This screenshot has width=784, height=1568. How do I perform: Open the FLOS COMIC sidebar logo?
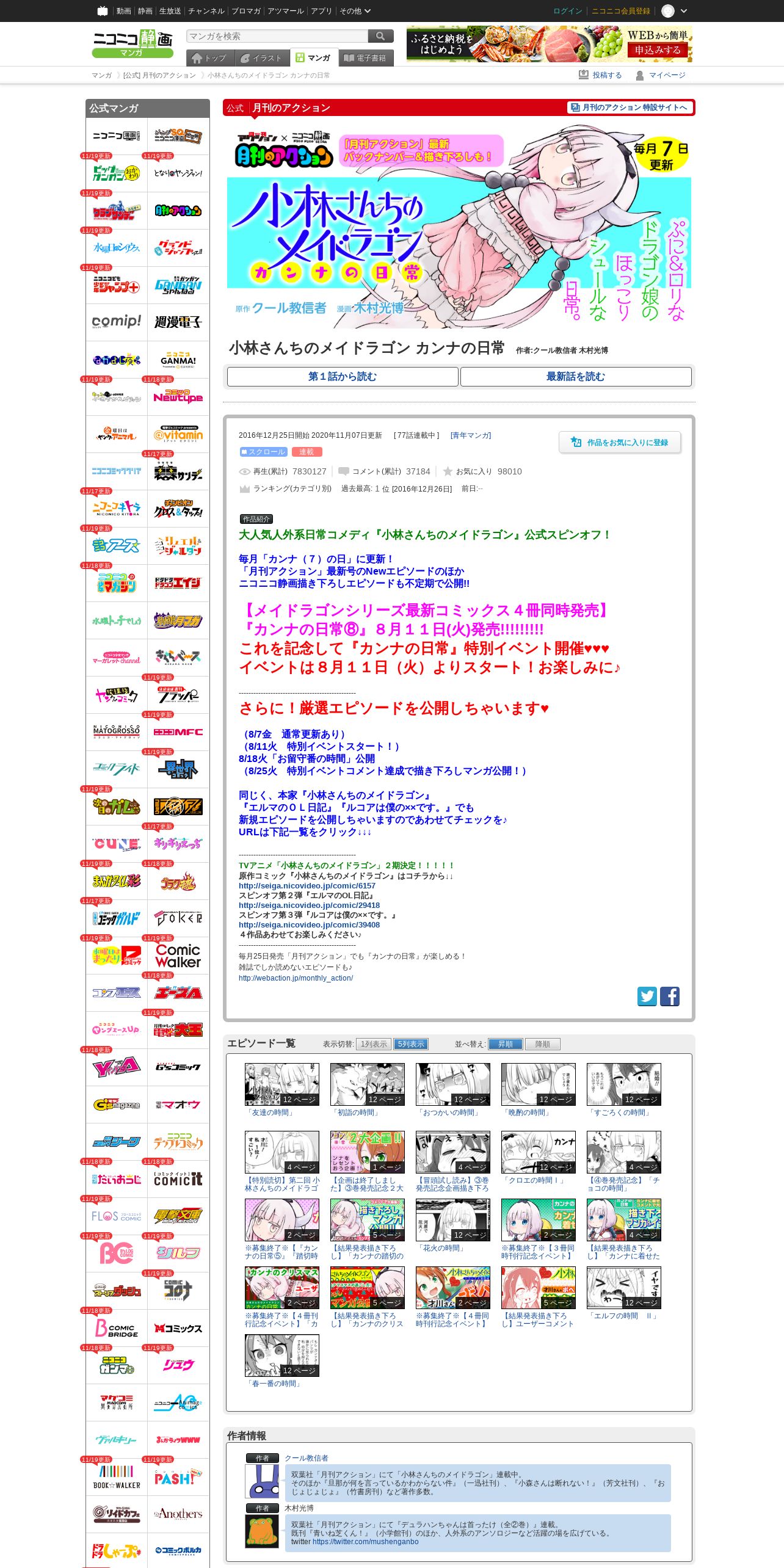point(117,1216)
